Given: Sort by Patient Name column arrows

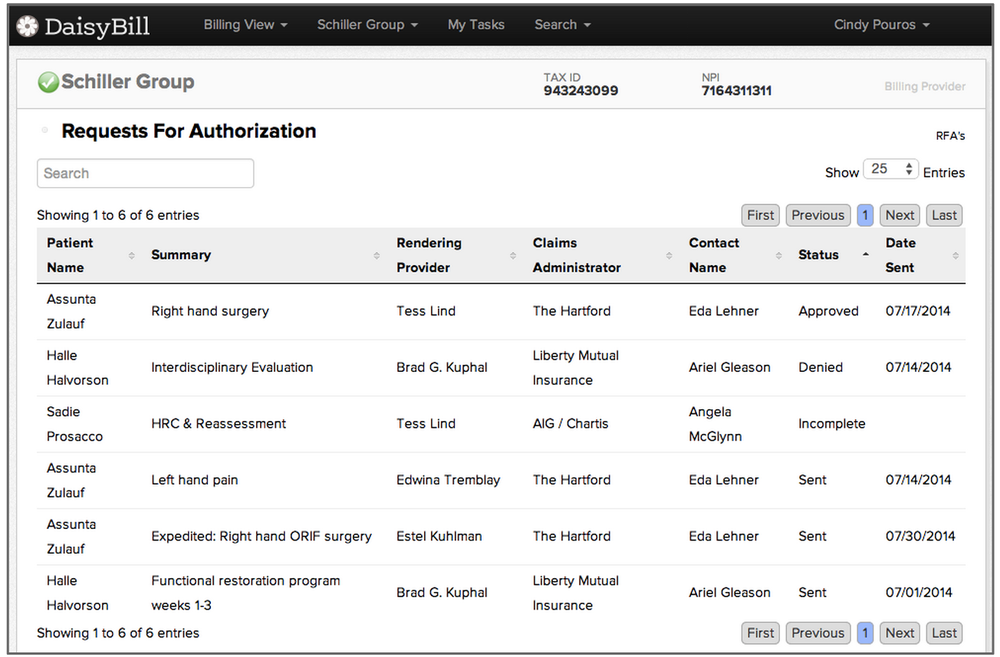Looking at the screenshot, I should [131, 256].
